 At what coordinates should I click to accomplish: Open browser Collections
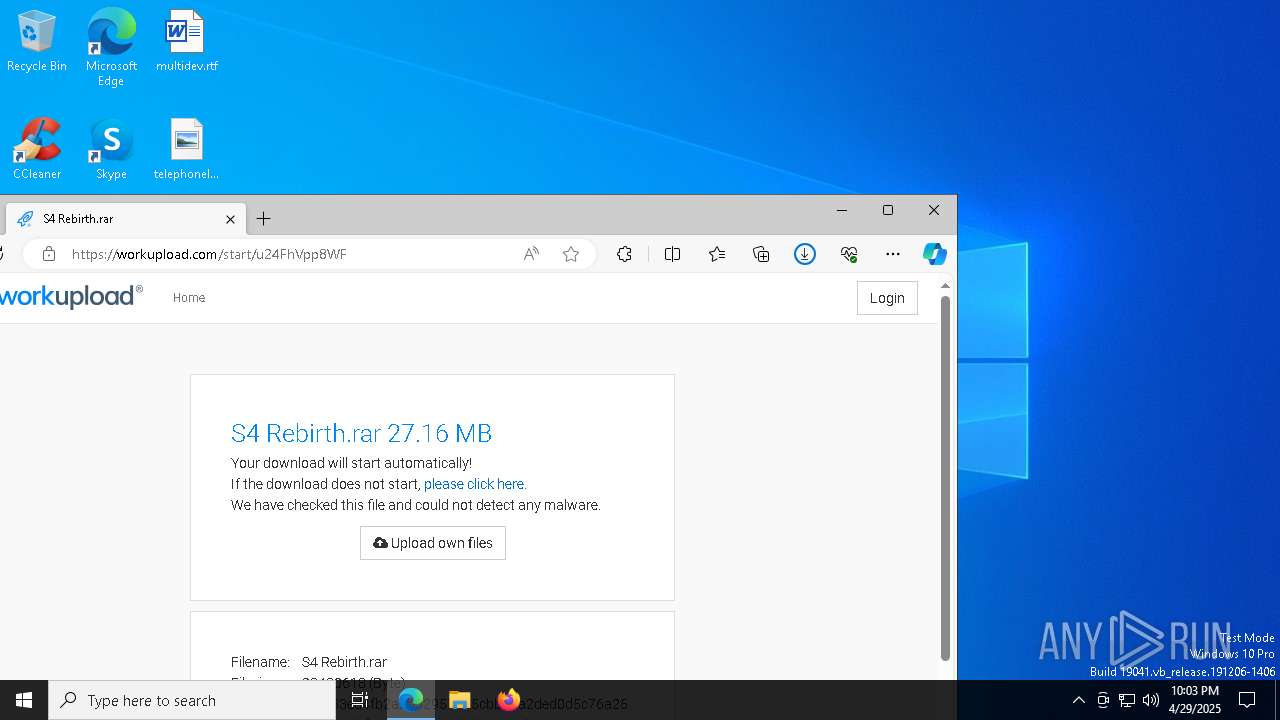pos(761,254)
